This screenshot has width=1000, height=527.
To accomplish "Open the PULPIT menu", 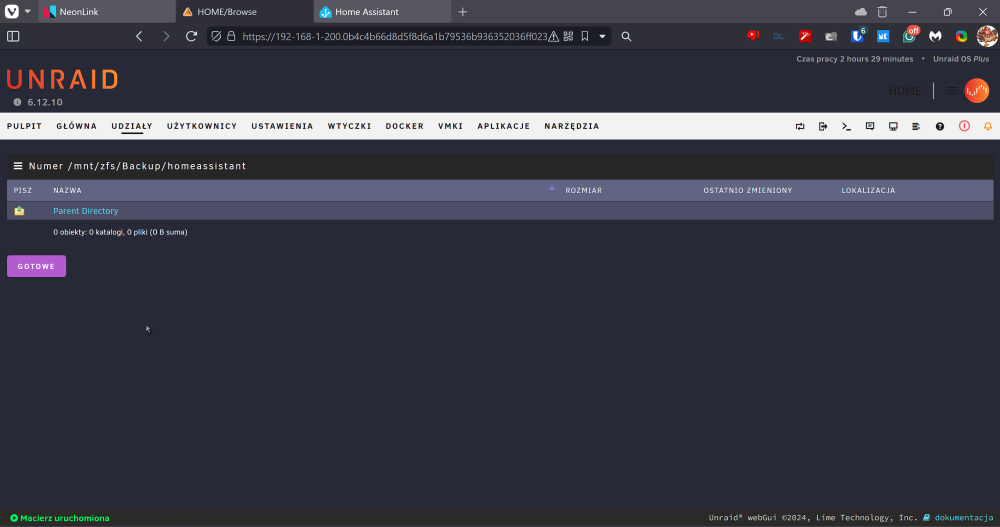I will 24,126.
